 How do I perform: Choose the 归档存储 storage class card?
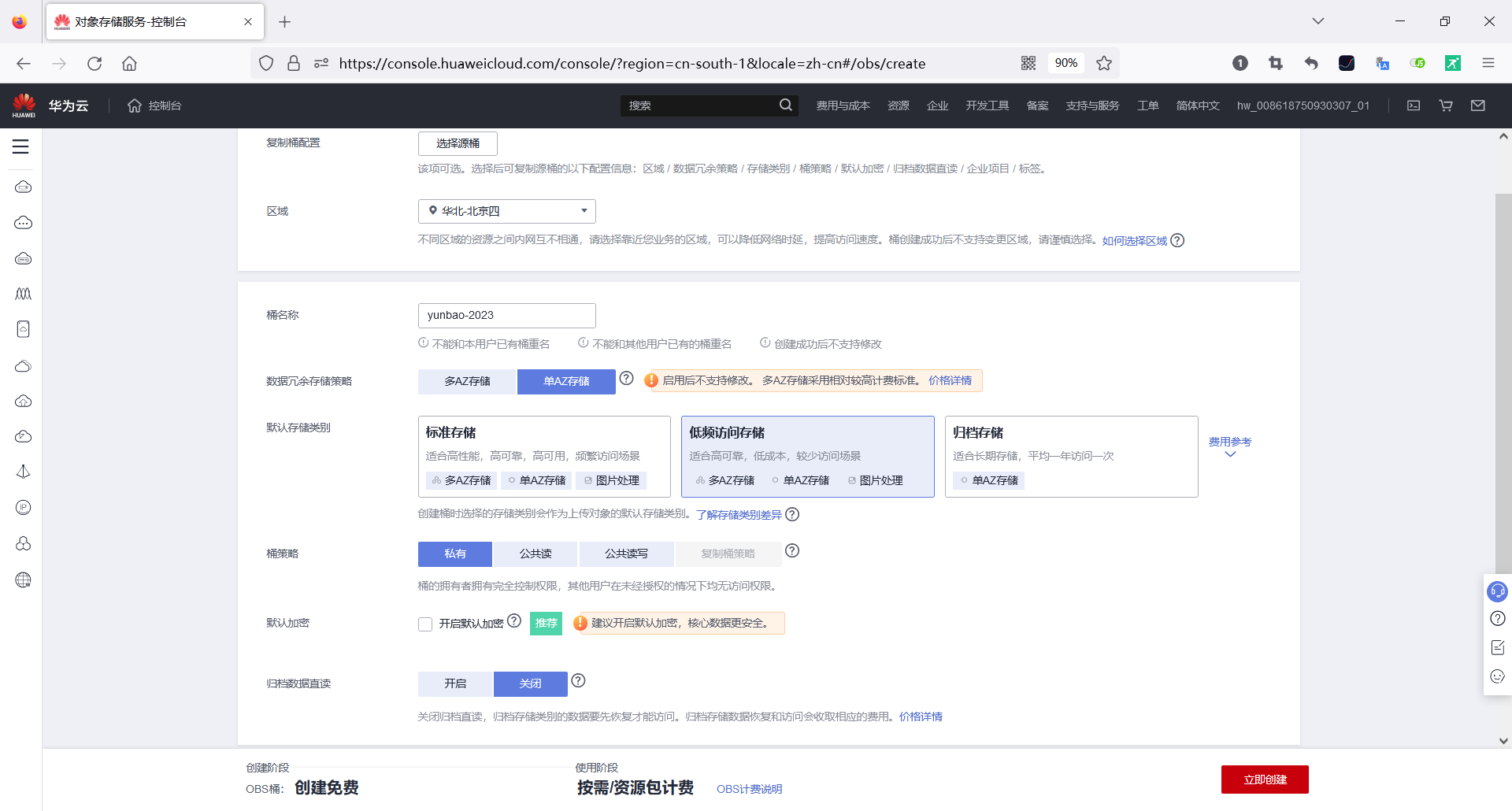click(1072, 457)
